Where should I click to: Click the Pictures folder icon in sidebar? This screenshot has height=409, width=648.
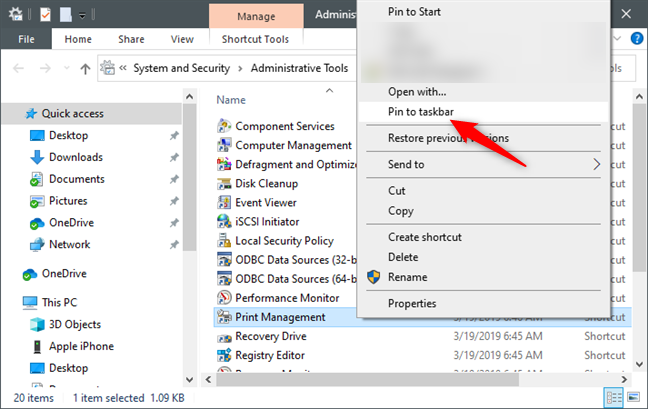pyautogui.click(x=37, y=201)
